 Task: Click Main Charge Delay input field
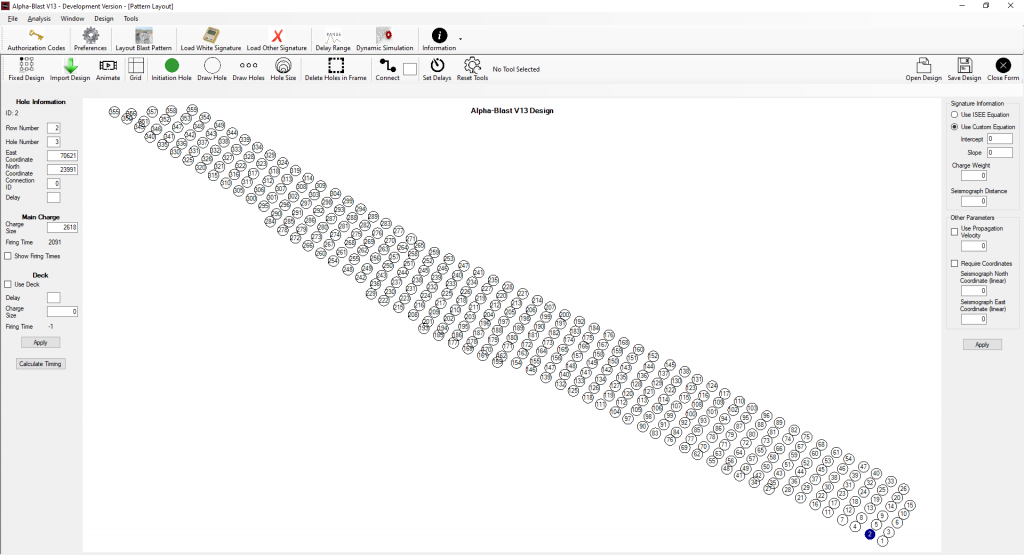coord(54,198)
